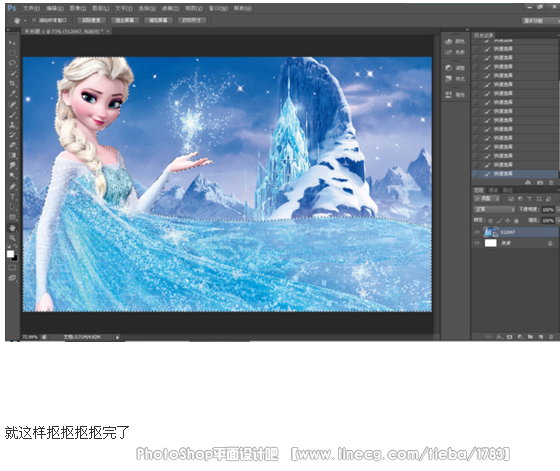Select the Brush tool
Image resolution: width=560 pixels, height=471 pixels.
pos(12,115)
